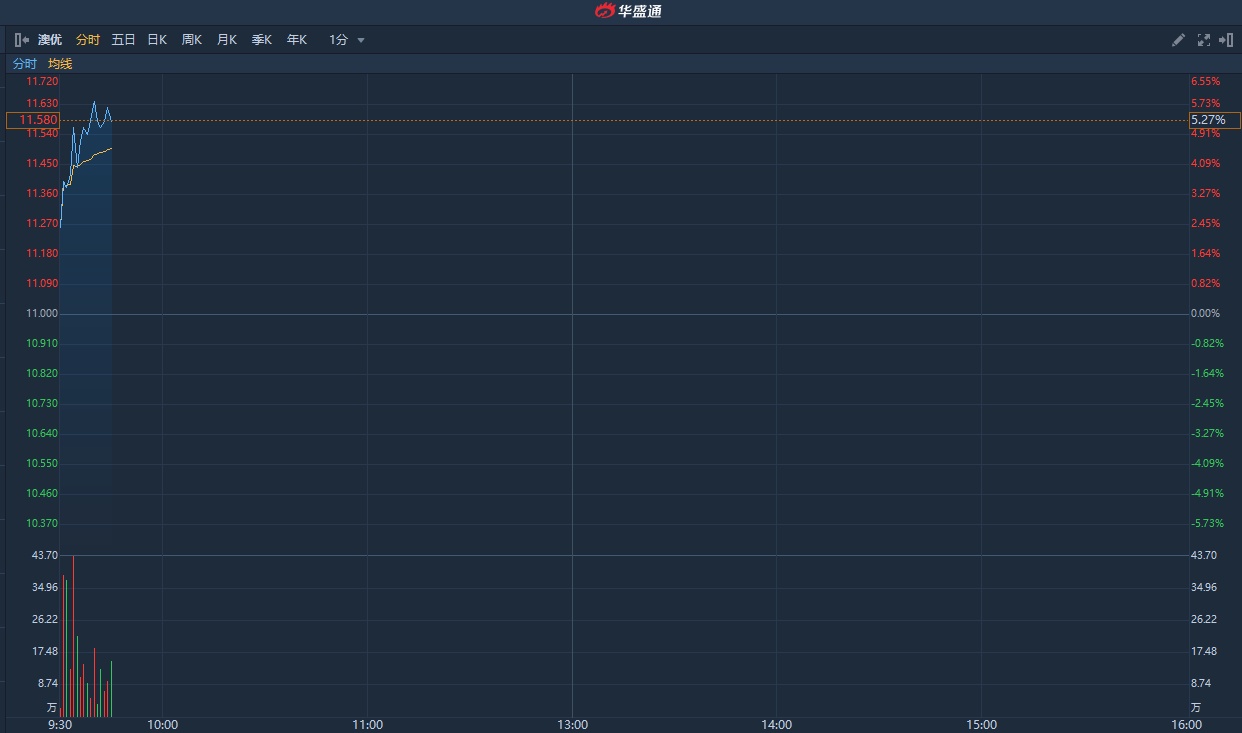Expand the 1分 minute interval dropdown
The image size is (1242, 733).
click(x=339, y=40)
